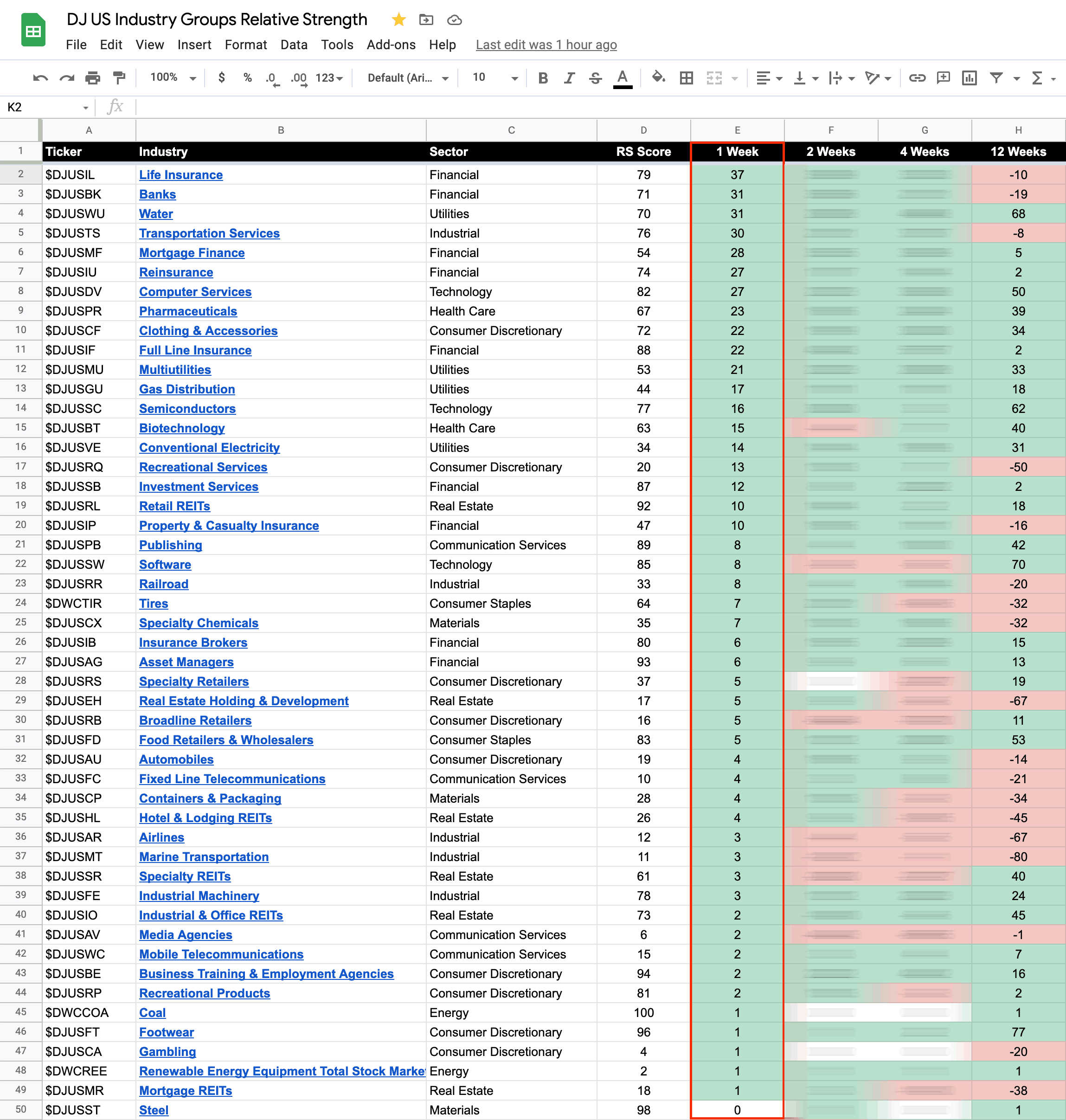
Task: Select the 12 Weeks header cell
Action: (x=1018, y=152)
